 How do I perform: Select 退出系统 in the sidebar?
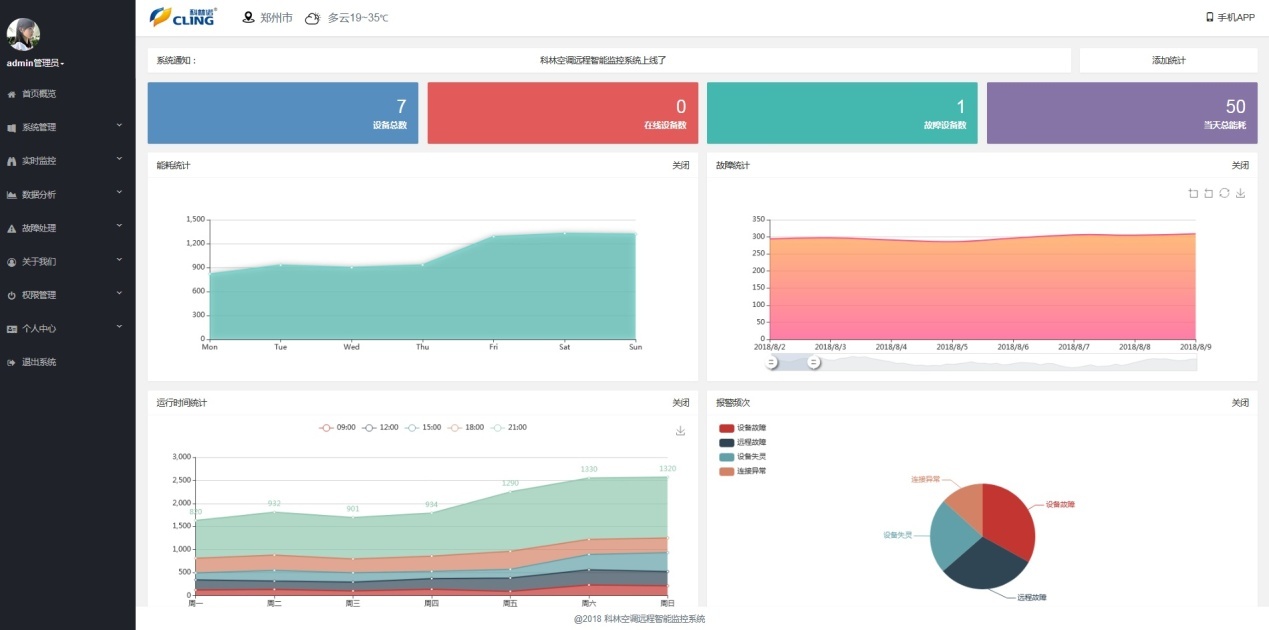tap(39, 362)
